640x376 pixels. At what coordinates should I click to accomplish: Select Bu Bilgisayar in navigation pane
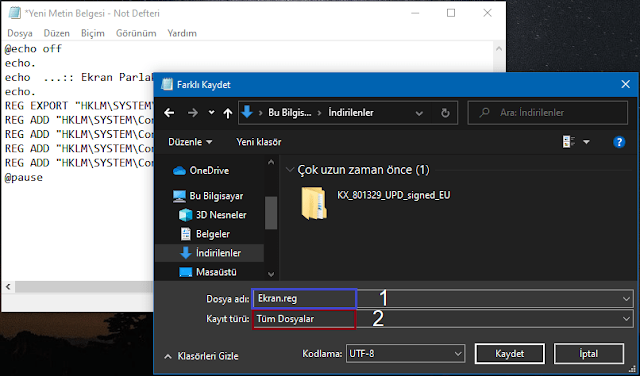pos(216,196)
